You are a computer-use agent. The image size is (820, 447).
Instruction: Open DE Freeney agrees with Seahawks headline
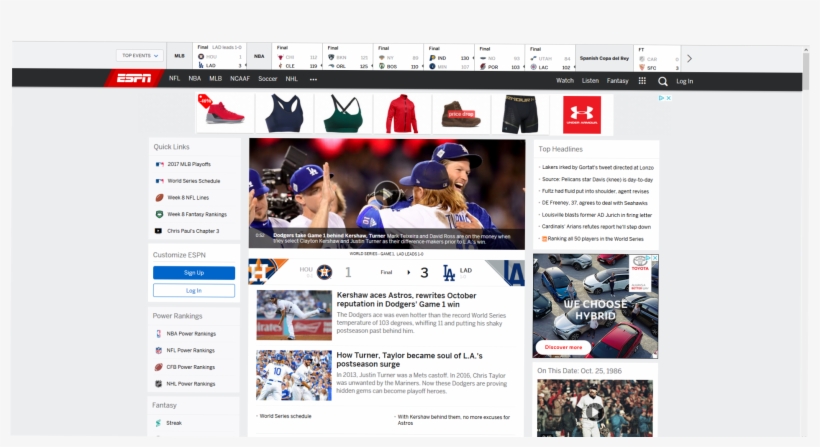[595, 203]
